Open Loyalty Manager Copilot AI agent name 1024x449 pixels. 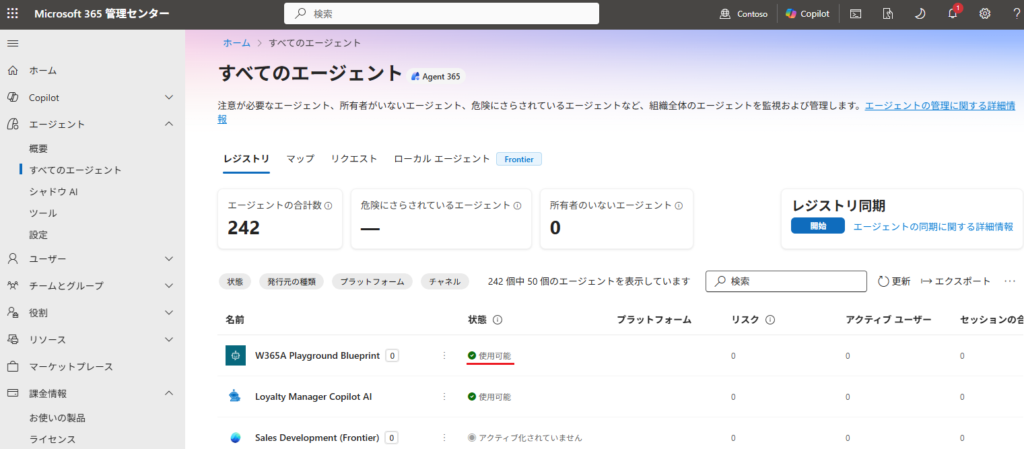pos(313,396)
